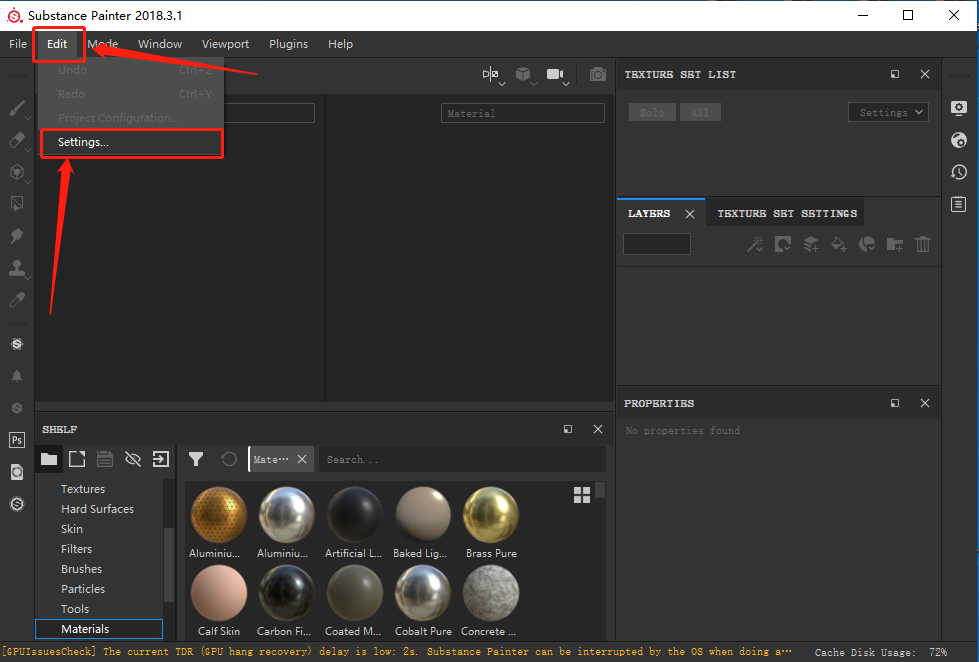Select Brushes shelf category

point(81,569)
